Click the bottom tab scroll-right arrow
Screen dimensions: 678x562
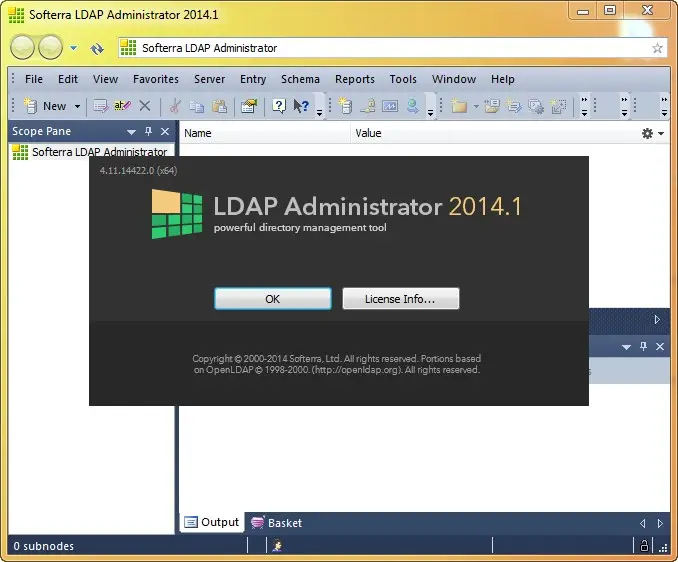[x=660, y=524]
